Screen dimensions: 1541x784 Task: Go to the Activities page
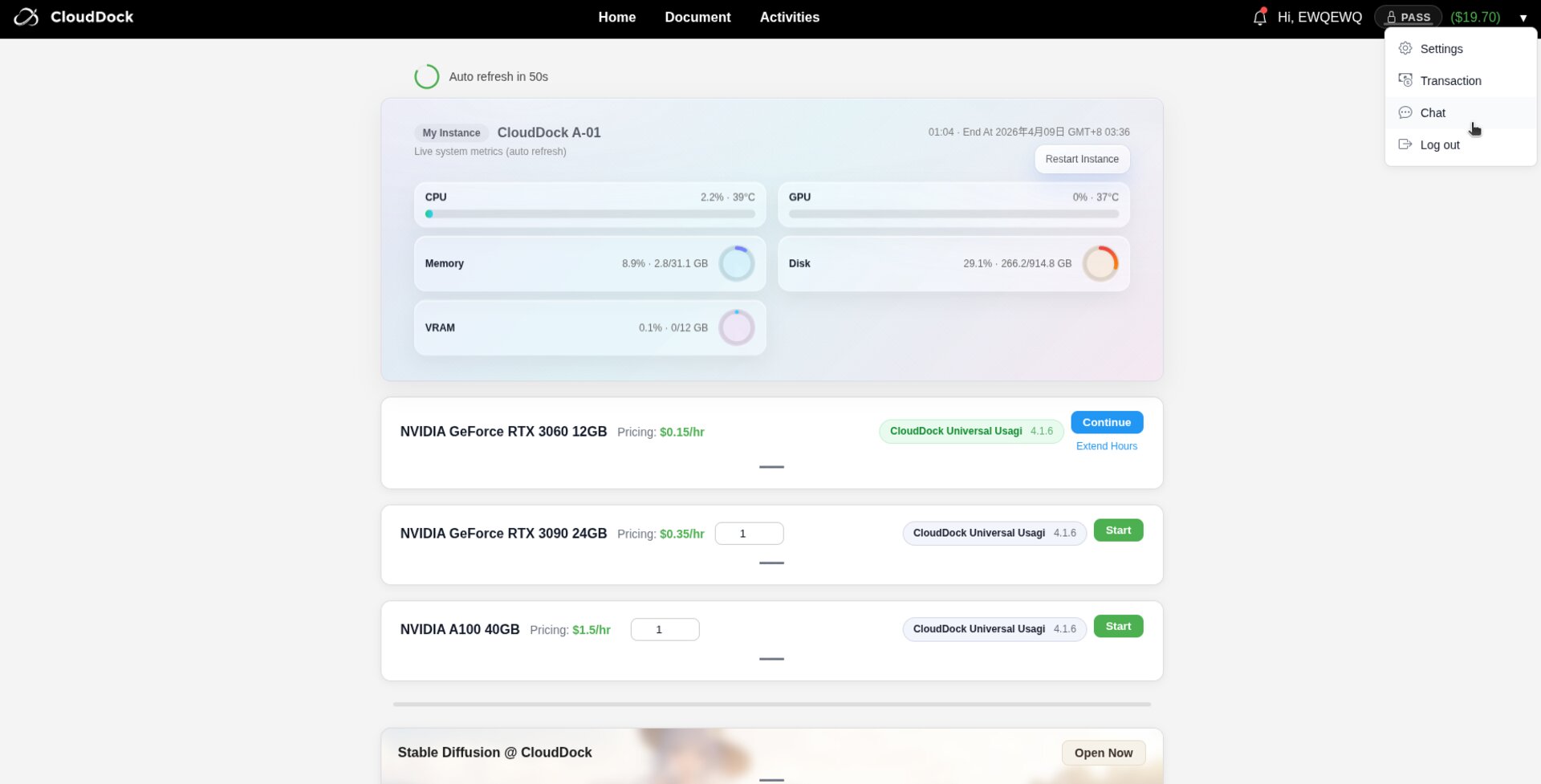coord(789,17)
